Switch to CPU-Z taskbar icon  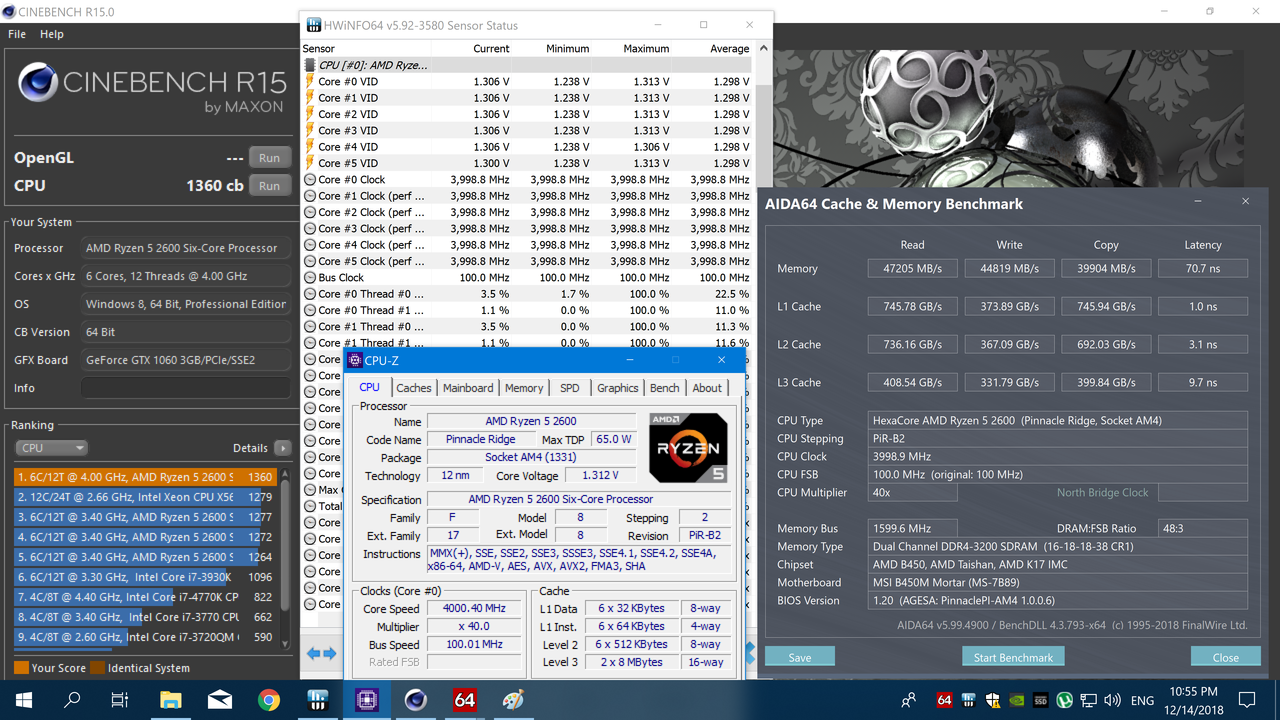click(x=366, y=700)
